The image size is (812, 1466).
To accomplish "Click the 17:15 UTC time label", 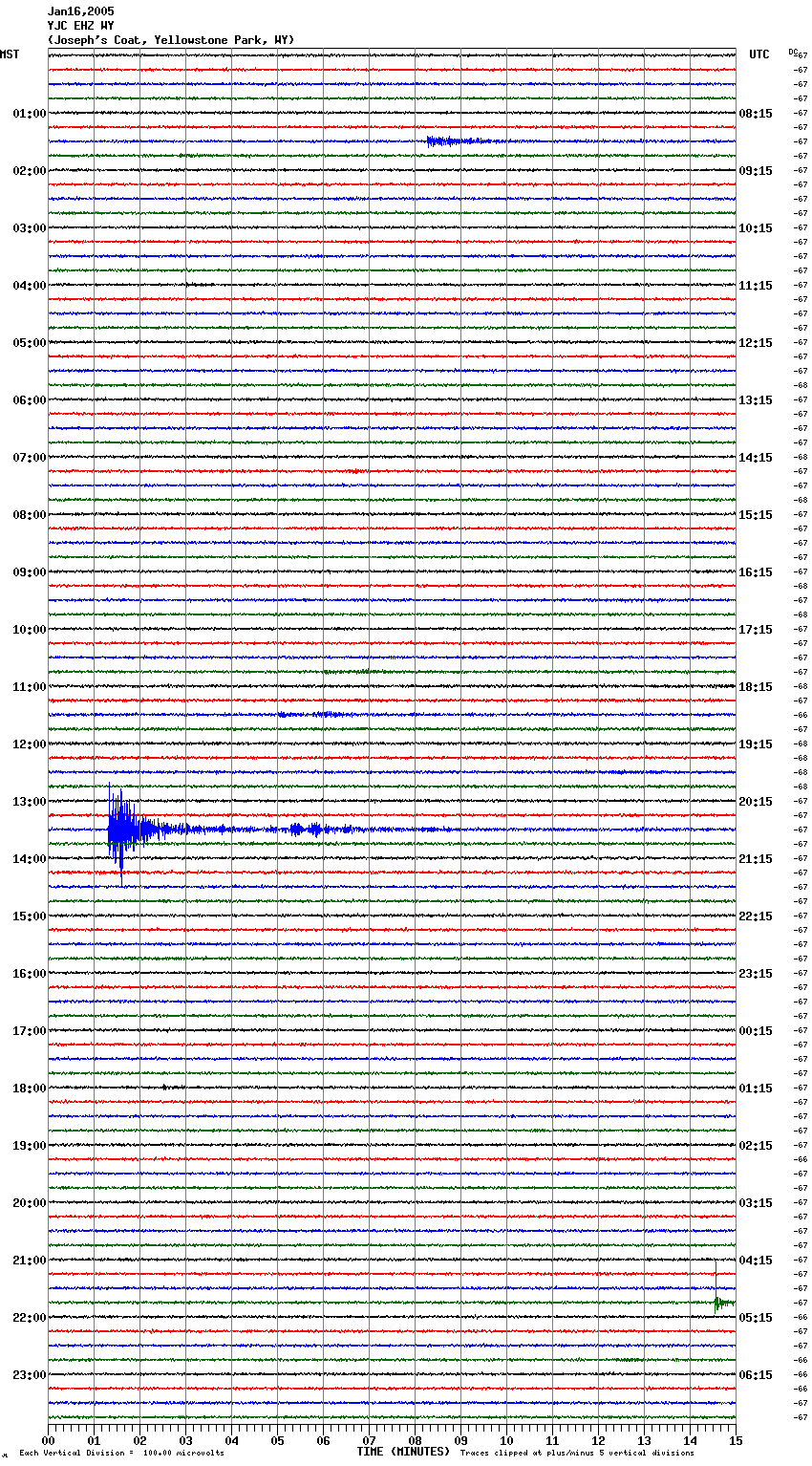I will pos(756,630).
